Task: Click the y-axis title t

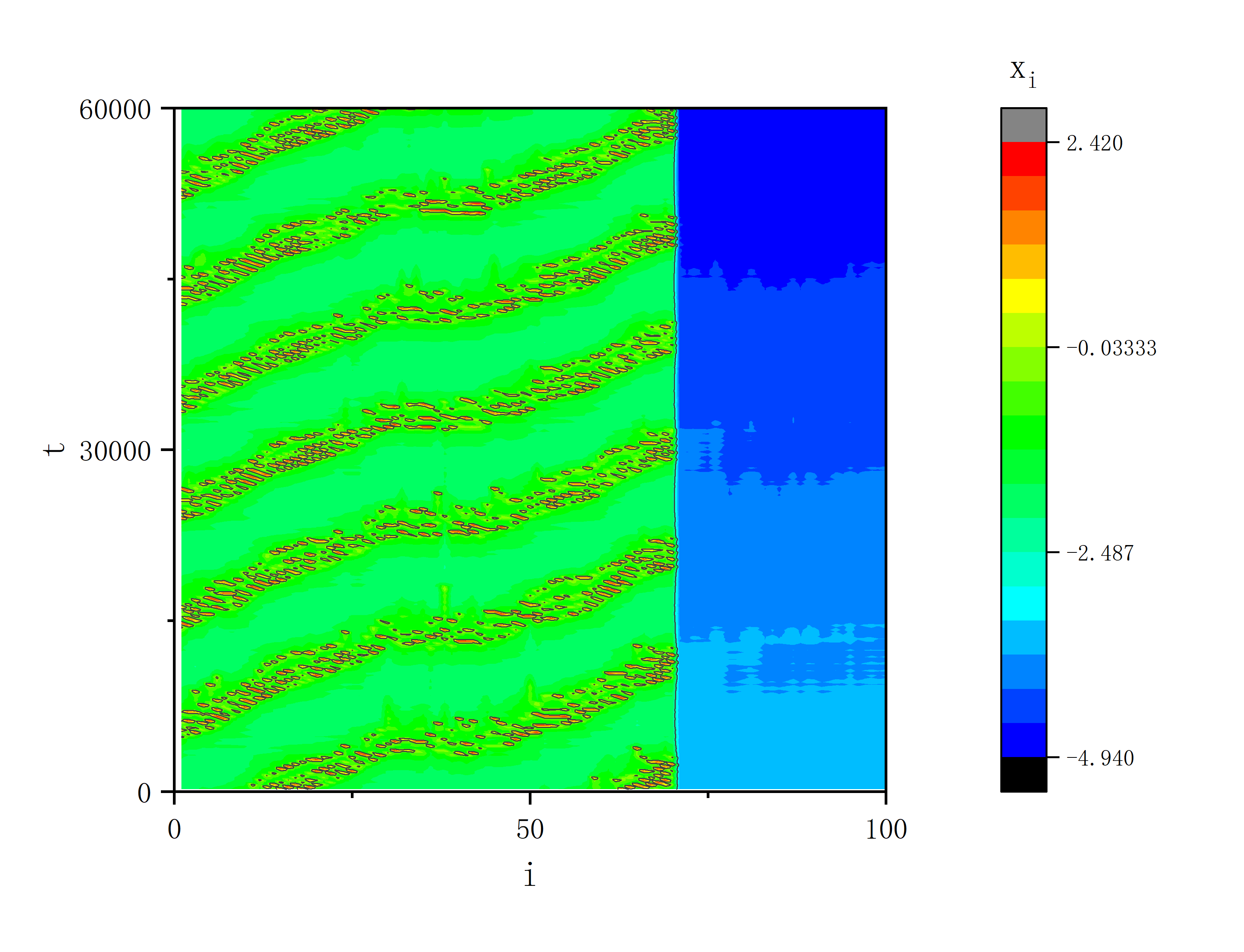Action: 55,450
